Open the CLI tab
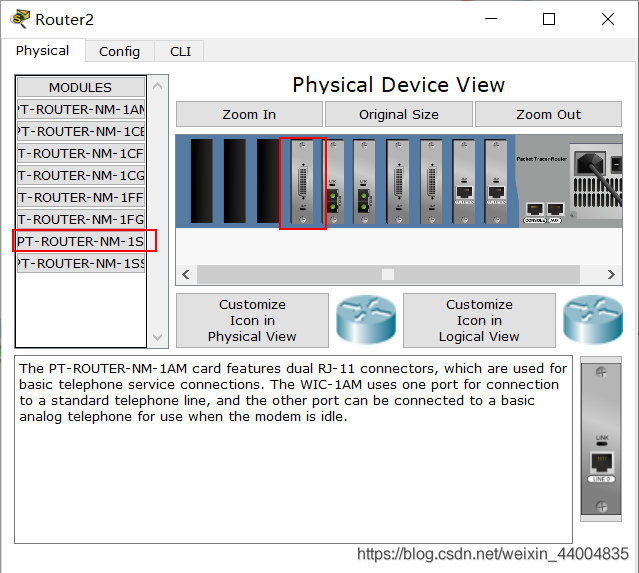Viewport: 639px width, 573px height. (x=180, y=51)
